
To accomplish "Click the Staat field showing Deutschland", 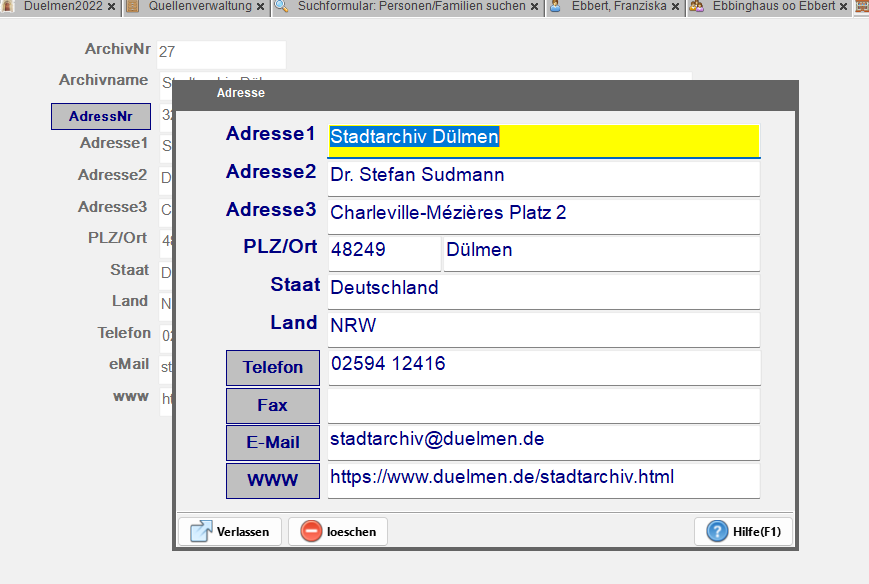I will click(x=543, y=289).
